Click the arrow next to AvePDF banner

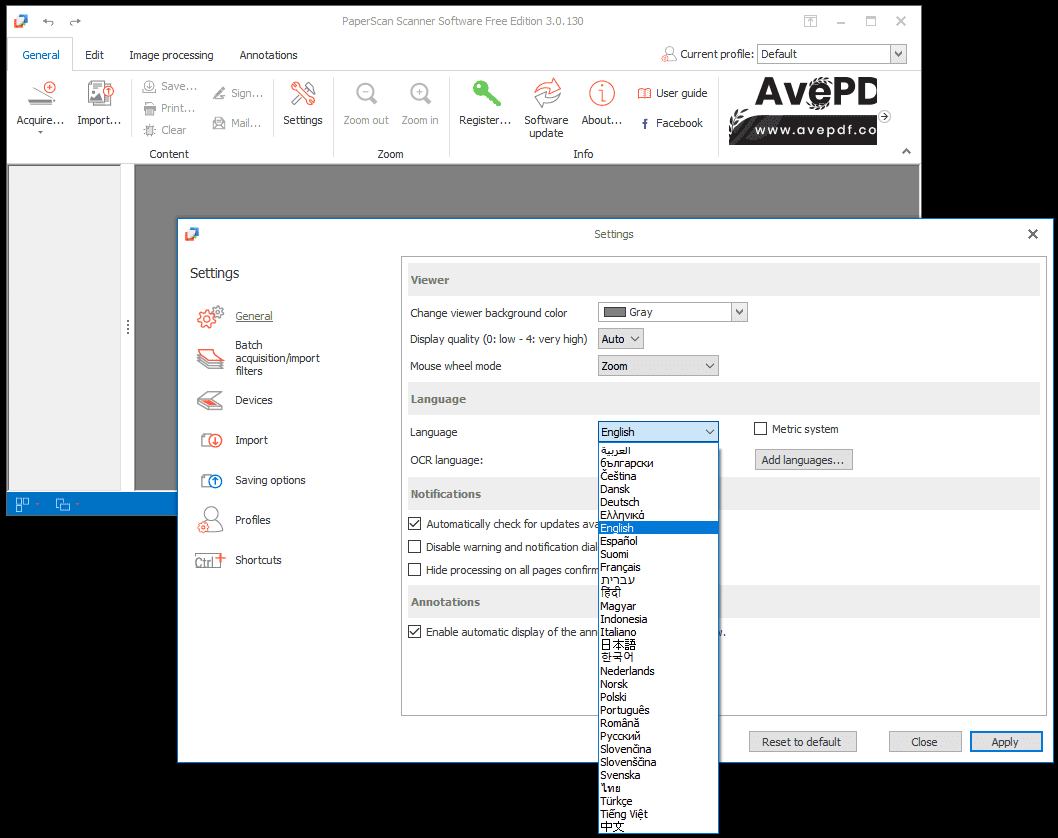tap(885, 116)
